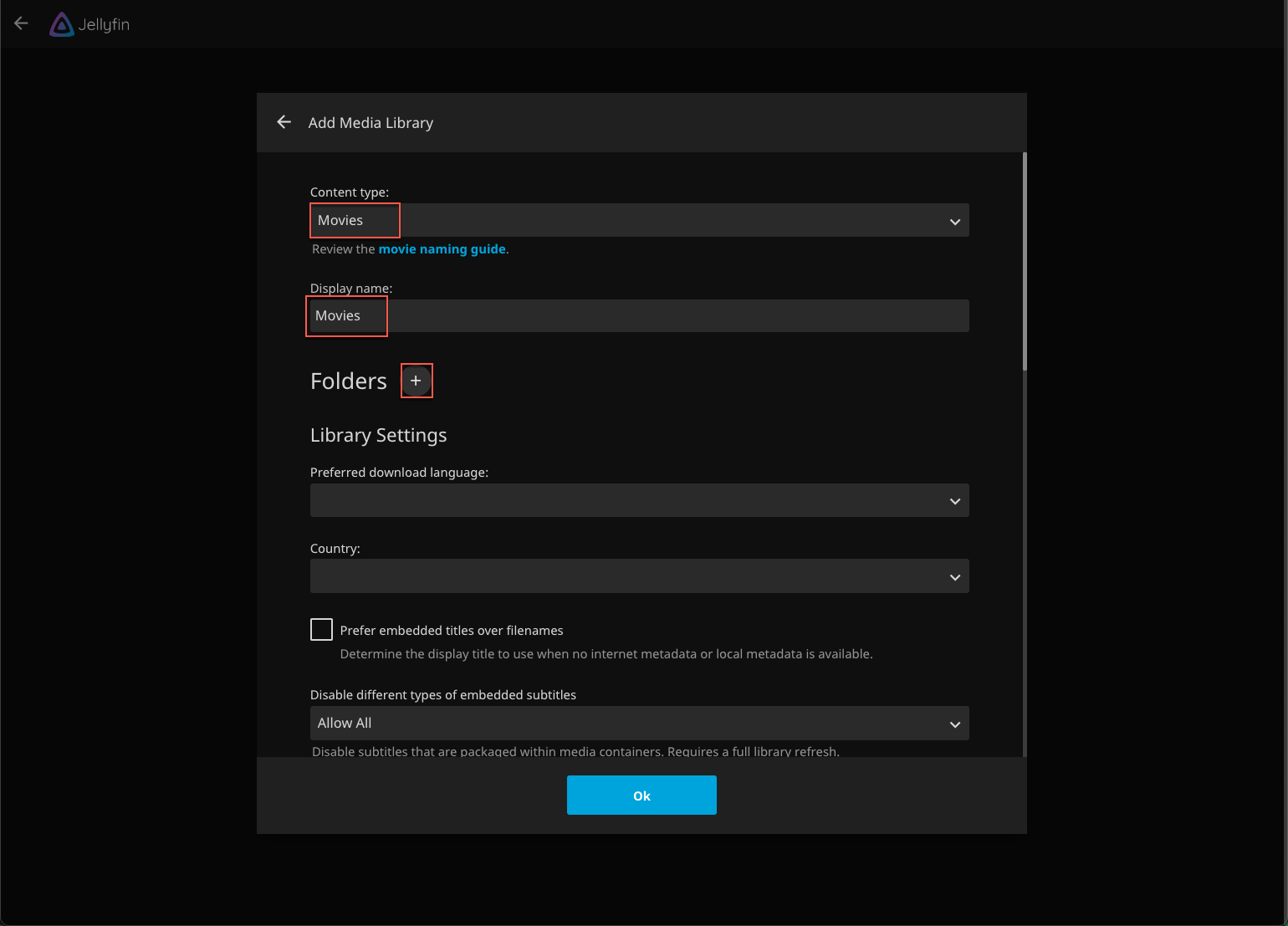Viewport: 1288px width, 926px height.
Task: Add a folder with the plus button
Action: point(416,381)
